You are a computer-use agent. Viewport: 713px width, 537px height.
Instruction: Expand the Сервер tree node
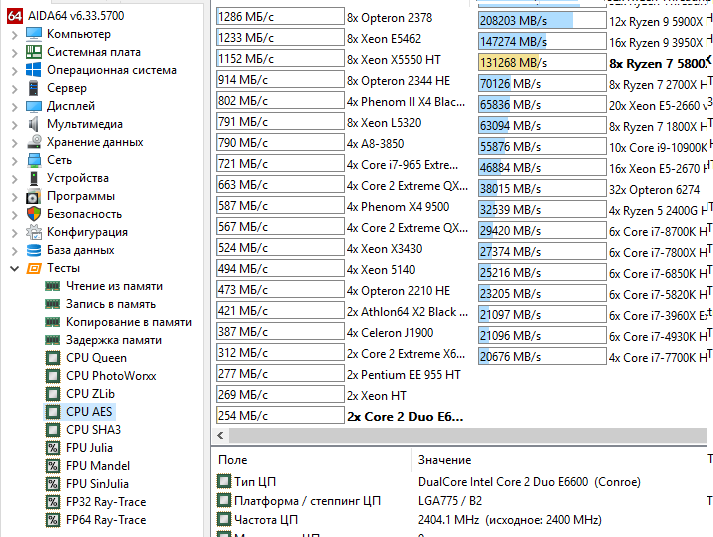[15, 89]
